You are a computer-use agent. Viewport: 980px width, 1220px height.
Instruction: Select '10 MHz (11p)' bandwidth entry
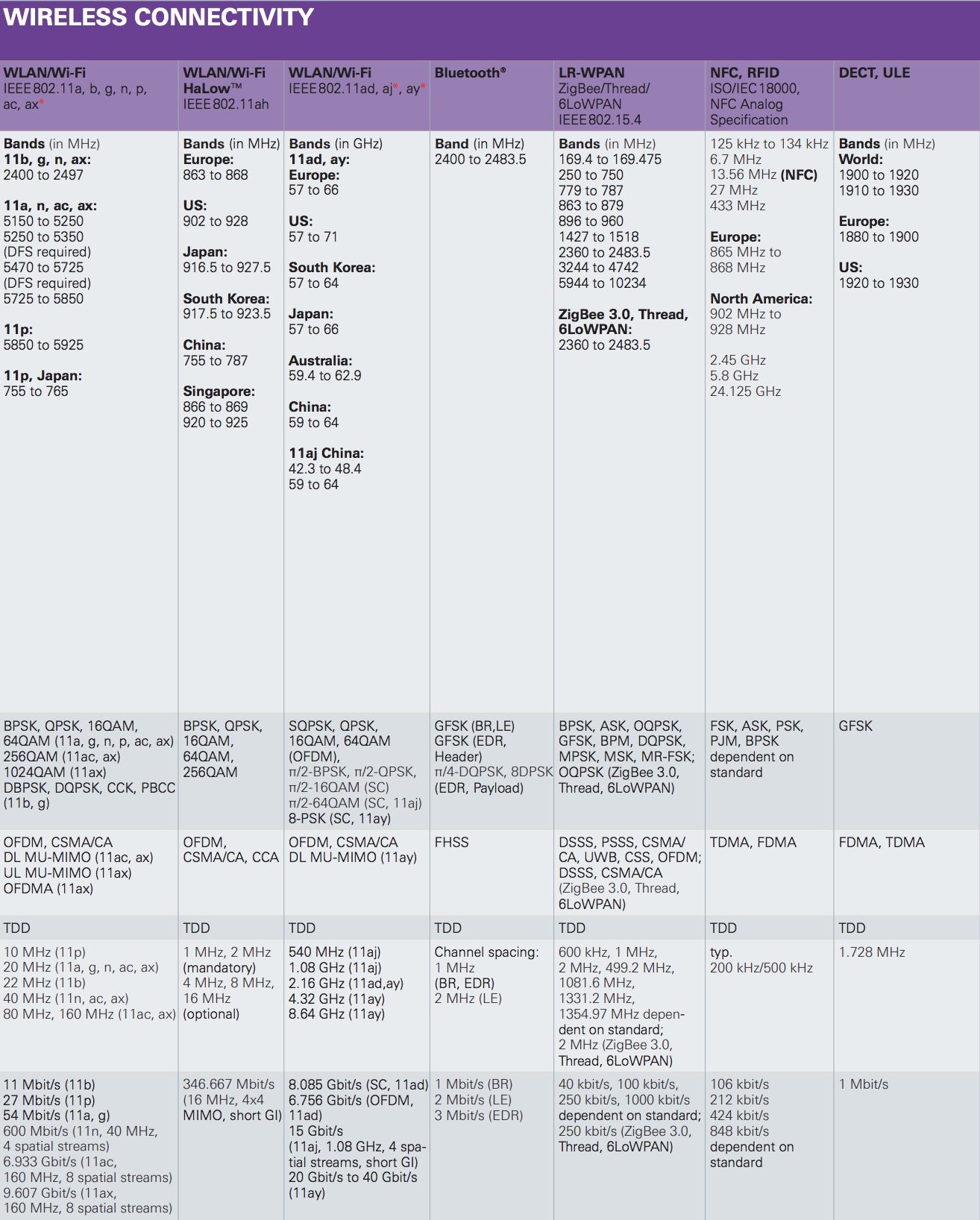(x=45, y=952)
